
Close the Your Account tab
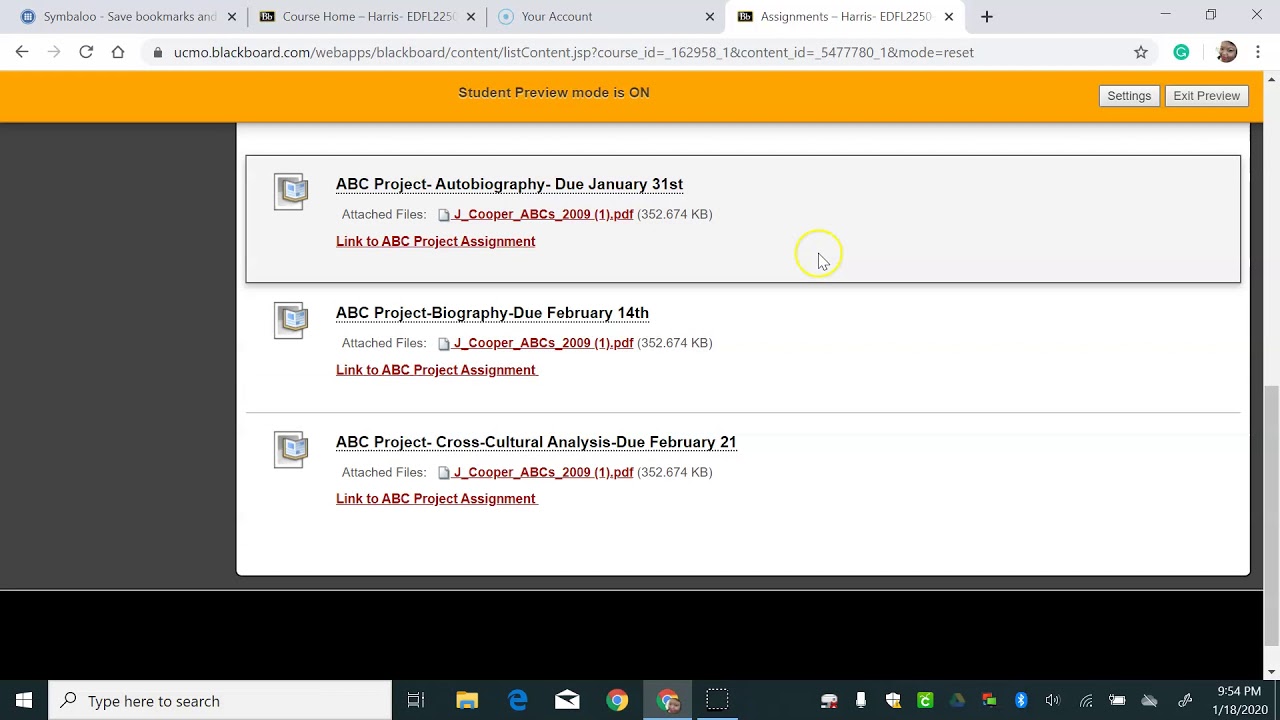pyautogui.click(x=710, y=16)
